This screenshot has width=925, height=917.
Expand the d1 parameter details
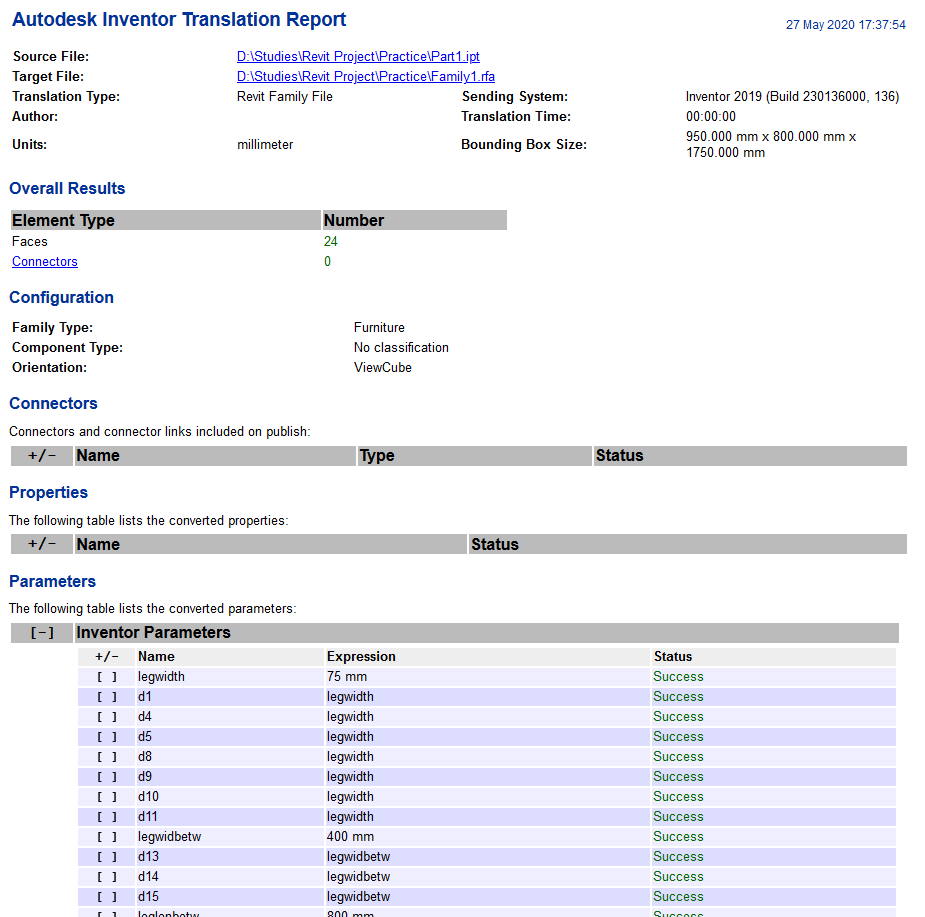pyautogui.click(x=105, y=696)
